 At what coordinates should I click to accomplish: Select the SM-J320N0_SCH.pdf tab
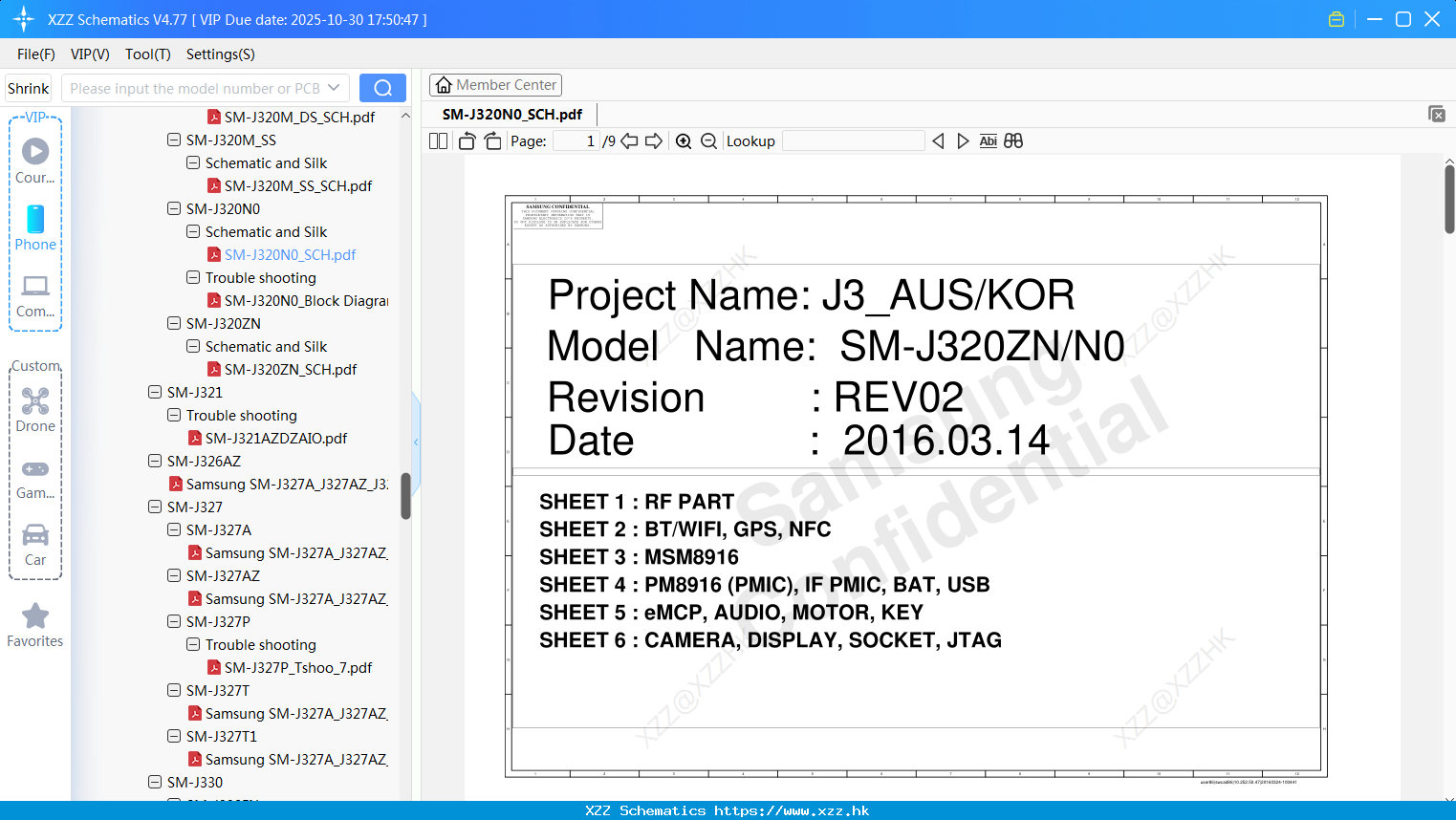click(x=512, y=114)
